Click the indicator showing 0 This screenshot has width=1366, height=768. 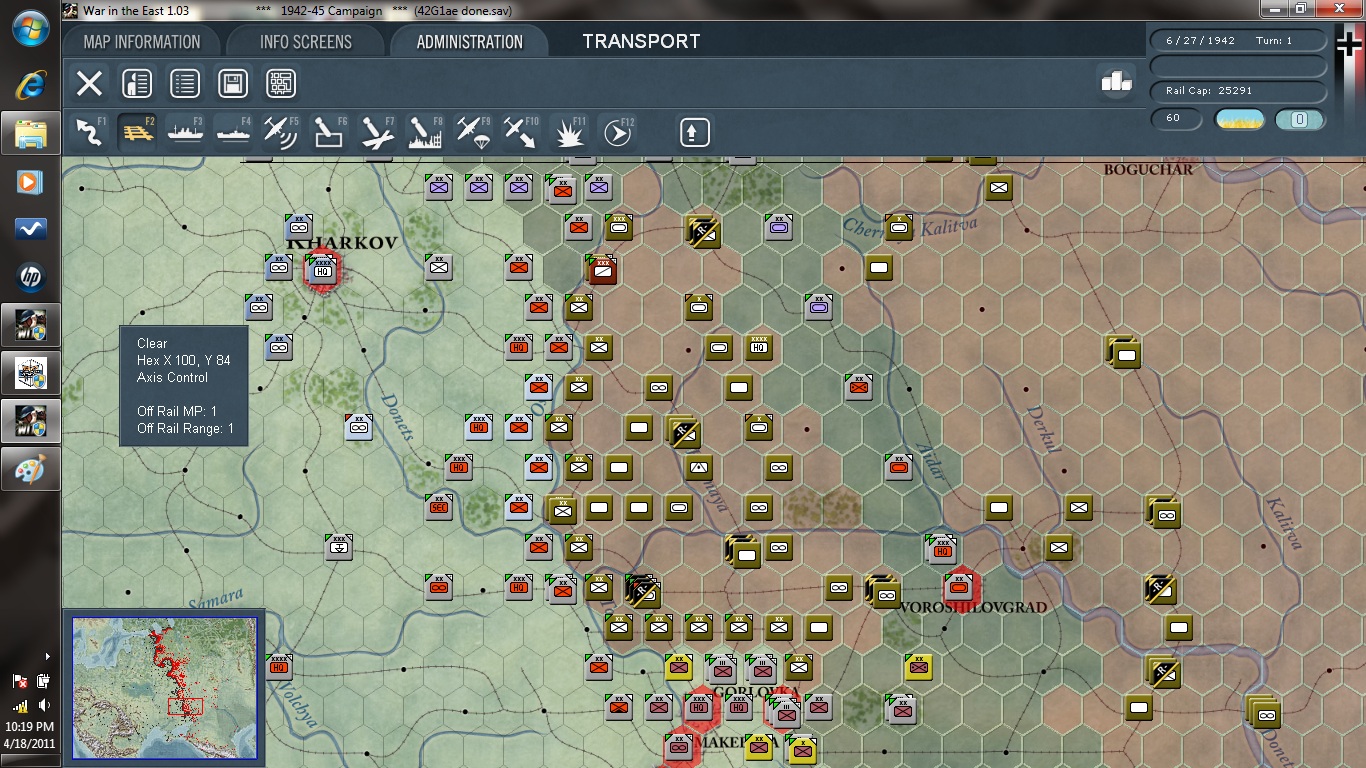click(1300, 120)
